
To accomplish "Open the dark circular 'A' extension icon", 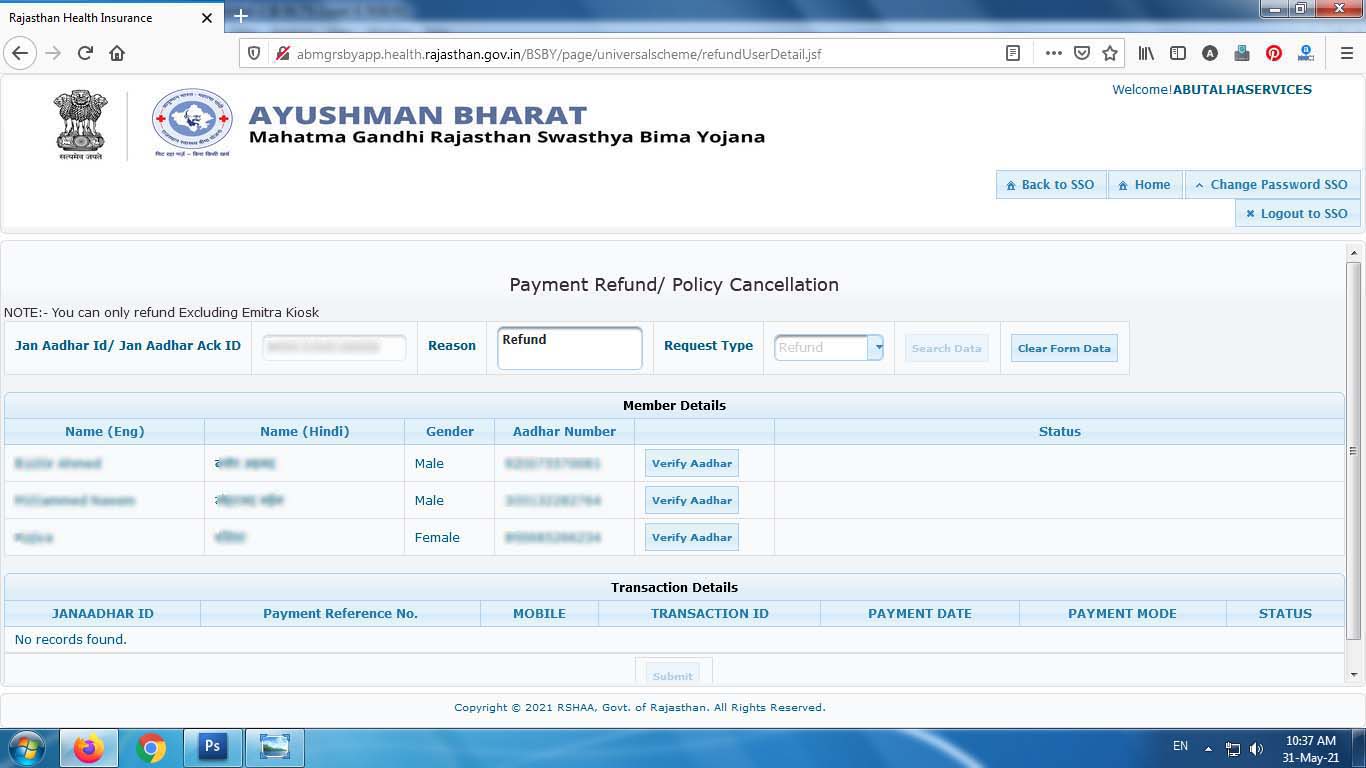I will click(1210, 53).
